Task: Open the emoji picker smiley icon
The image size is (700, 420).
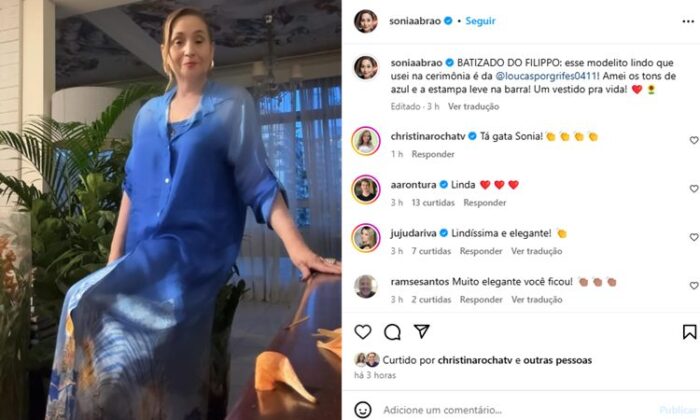Action: pos(363,409)
